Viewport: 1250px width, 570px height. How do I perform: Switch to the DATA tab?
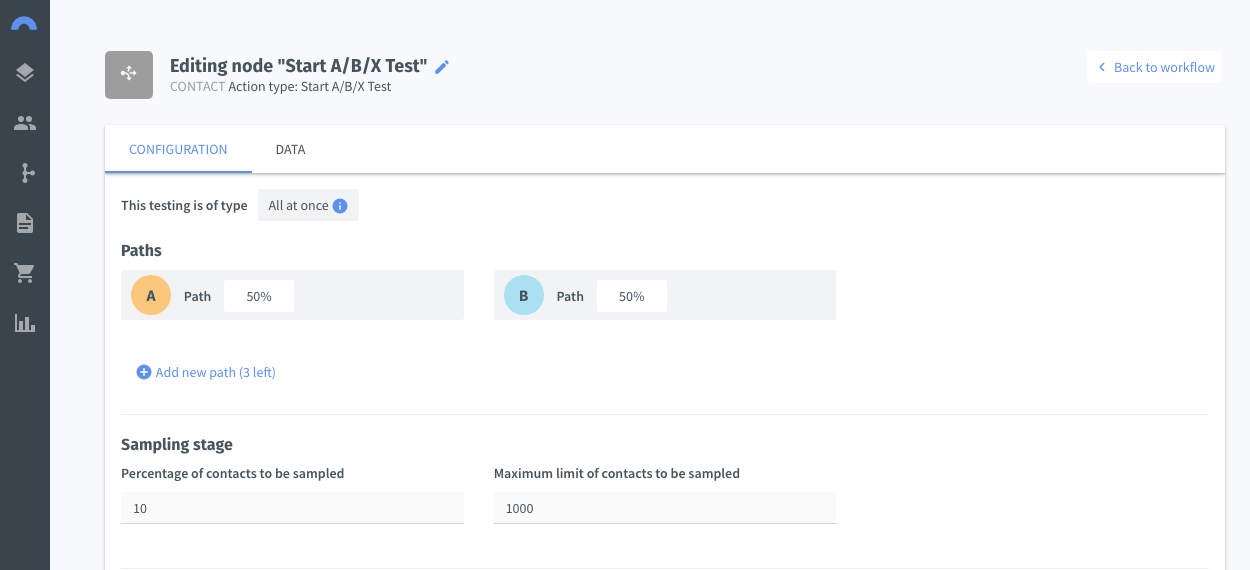tap(290, 150)
